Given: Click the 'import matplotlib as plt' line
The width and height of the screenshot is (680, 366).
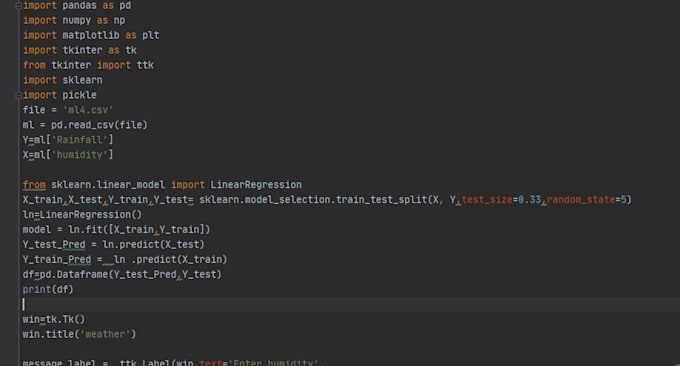Looking at the screenshot, I should 91,35.
